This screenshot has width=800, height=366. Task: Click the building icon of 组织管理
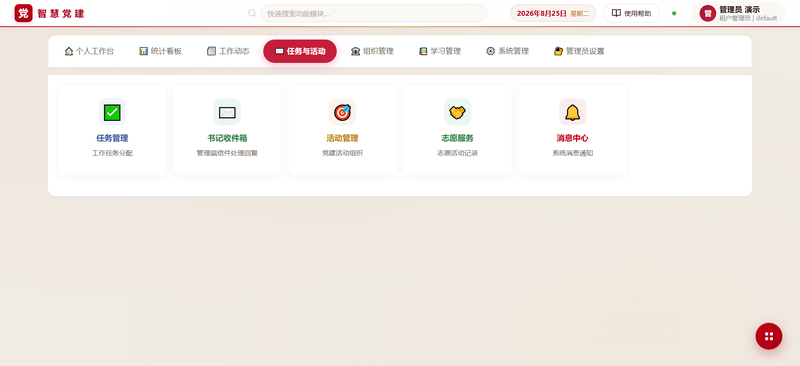pos(356,51)
